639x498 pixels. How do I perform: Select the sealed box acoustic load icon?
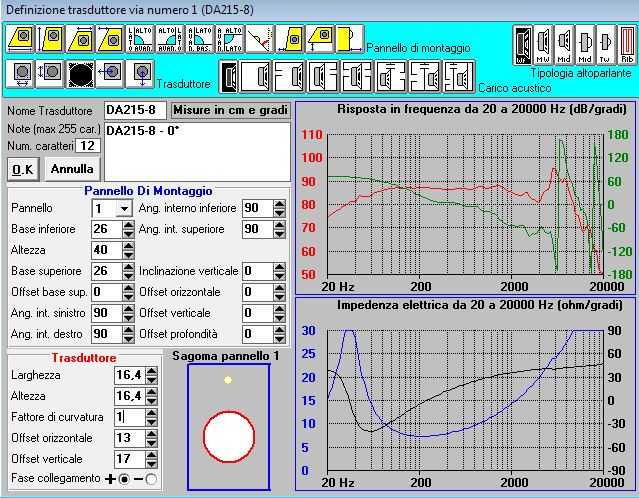[x=256, y=76]
